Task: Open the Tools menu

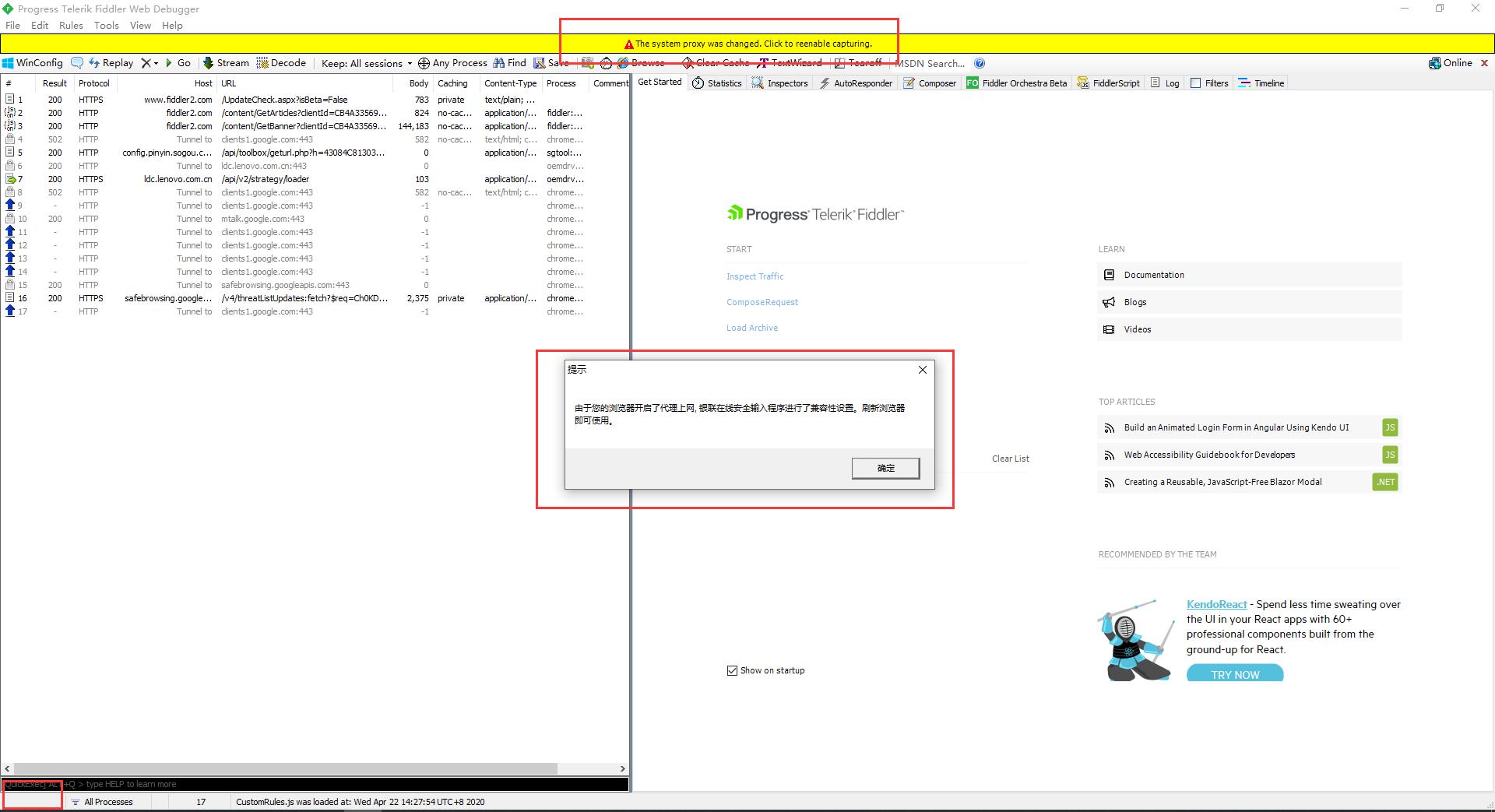Action: (107, 25)
